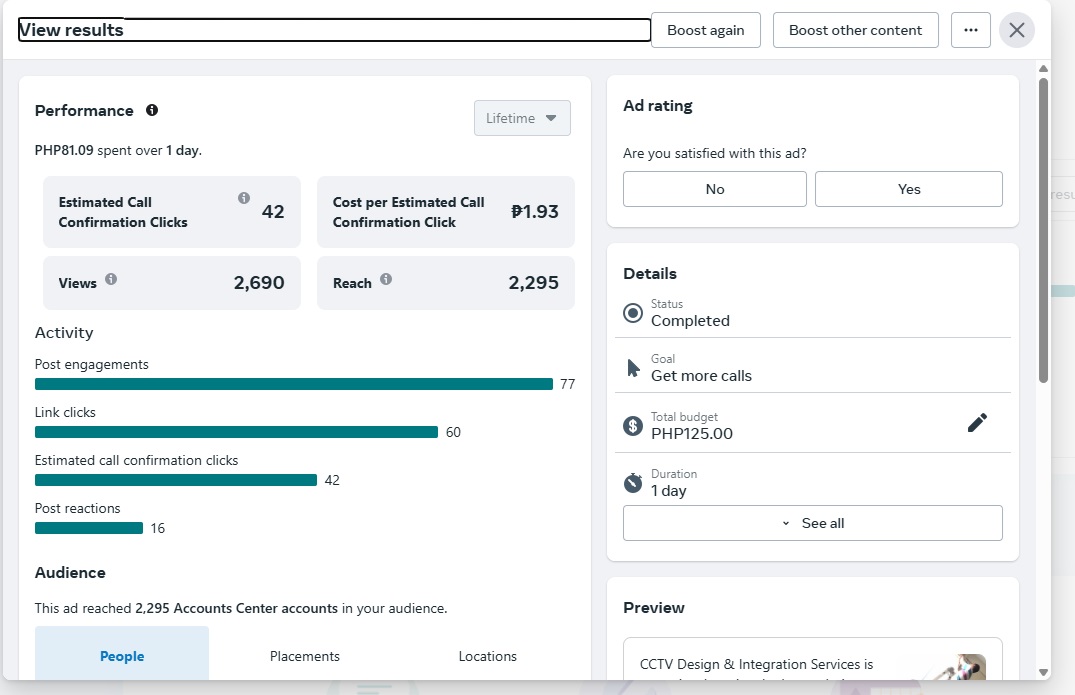Click the Reach info icon
Screen dimensions: 1075x695
point(386,279)
